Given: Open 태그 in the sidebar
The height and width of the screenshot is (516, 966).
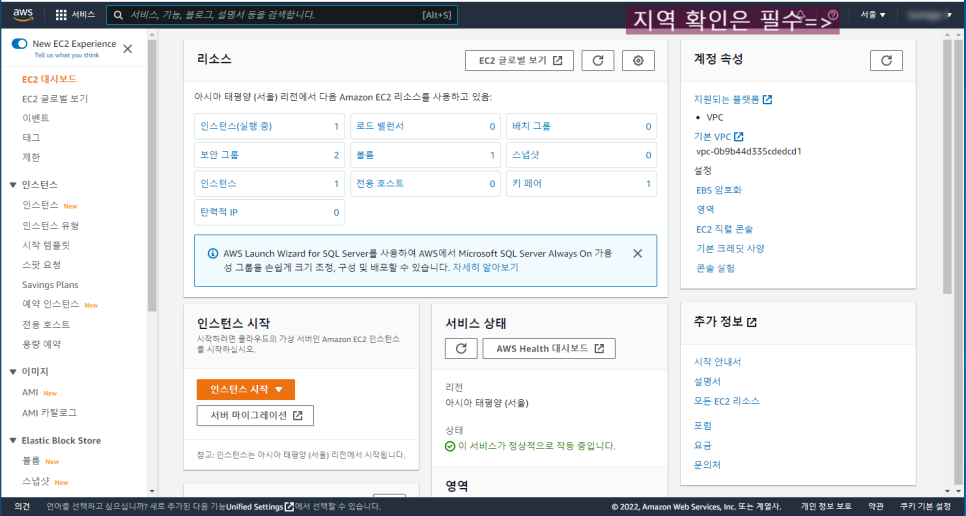Looking at the screenshot, I should click(31, 137).
